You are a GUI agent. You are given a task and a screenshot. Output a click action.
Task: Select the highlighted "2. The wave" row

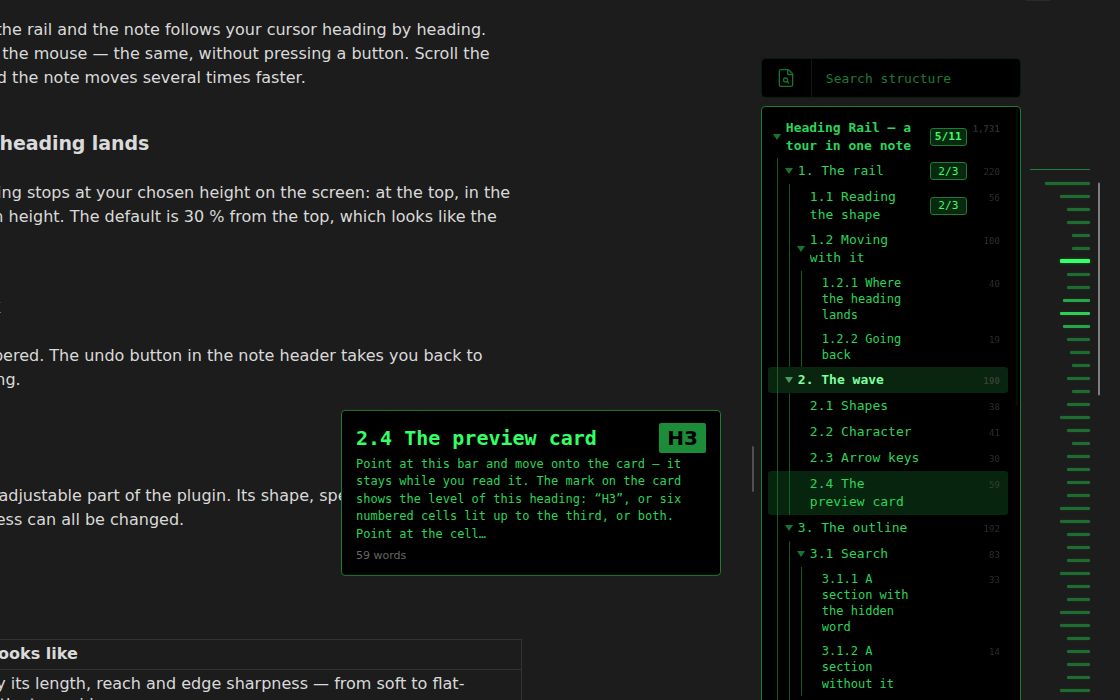click(888, 380)
